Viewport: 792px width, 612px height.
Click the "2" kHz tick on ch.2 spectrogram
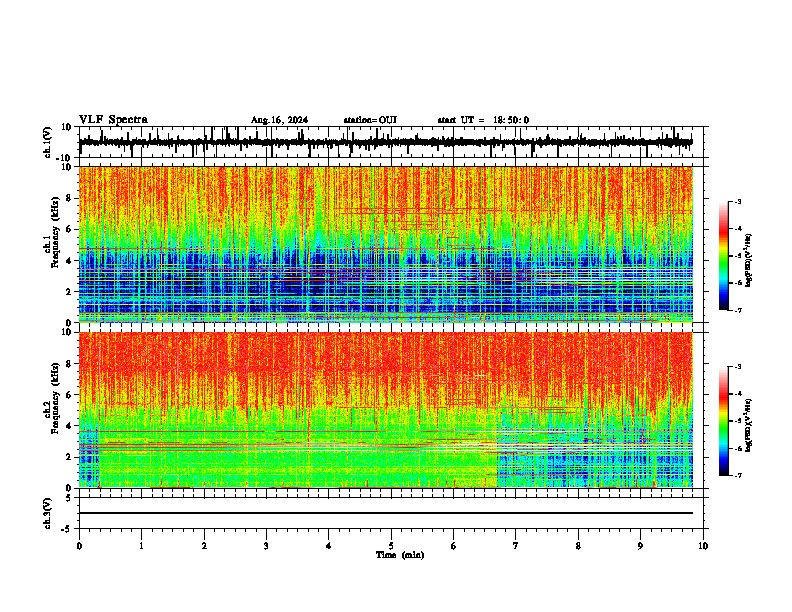tap(70, 457)
